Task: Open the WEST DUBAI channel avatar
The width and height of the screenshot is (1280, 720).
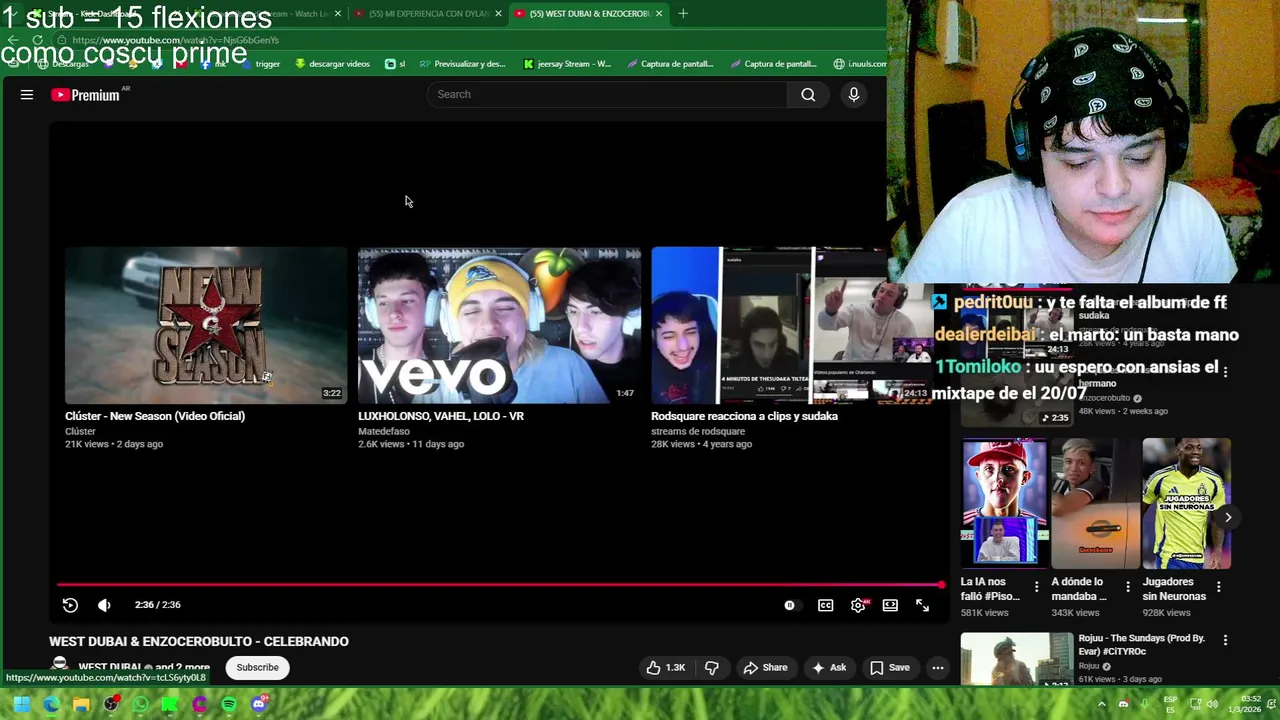Action: [60, 665]
